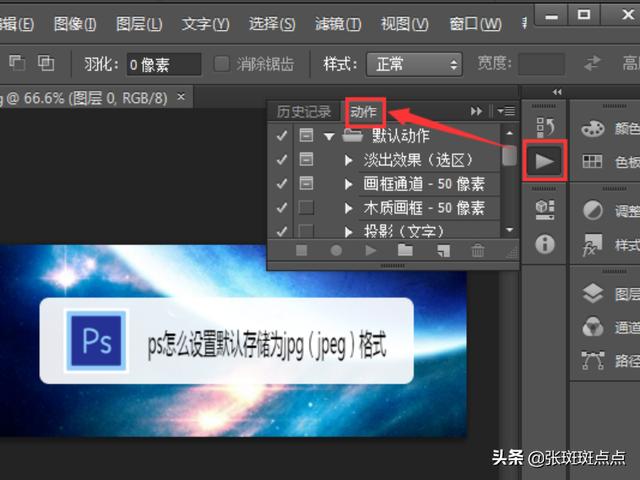Open the 图层(L) menu
Viewport: 640px width, 480px height.
click(138, 23)
